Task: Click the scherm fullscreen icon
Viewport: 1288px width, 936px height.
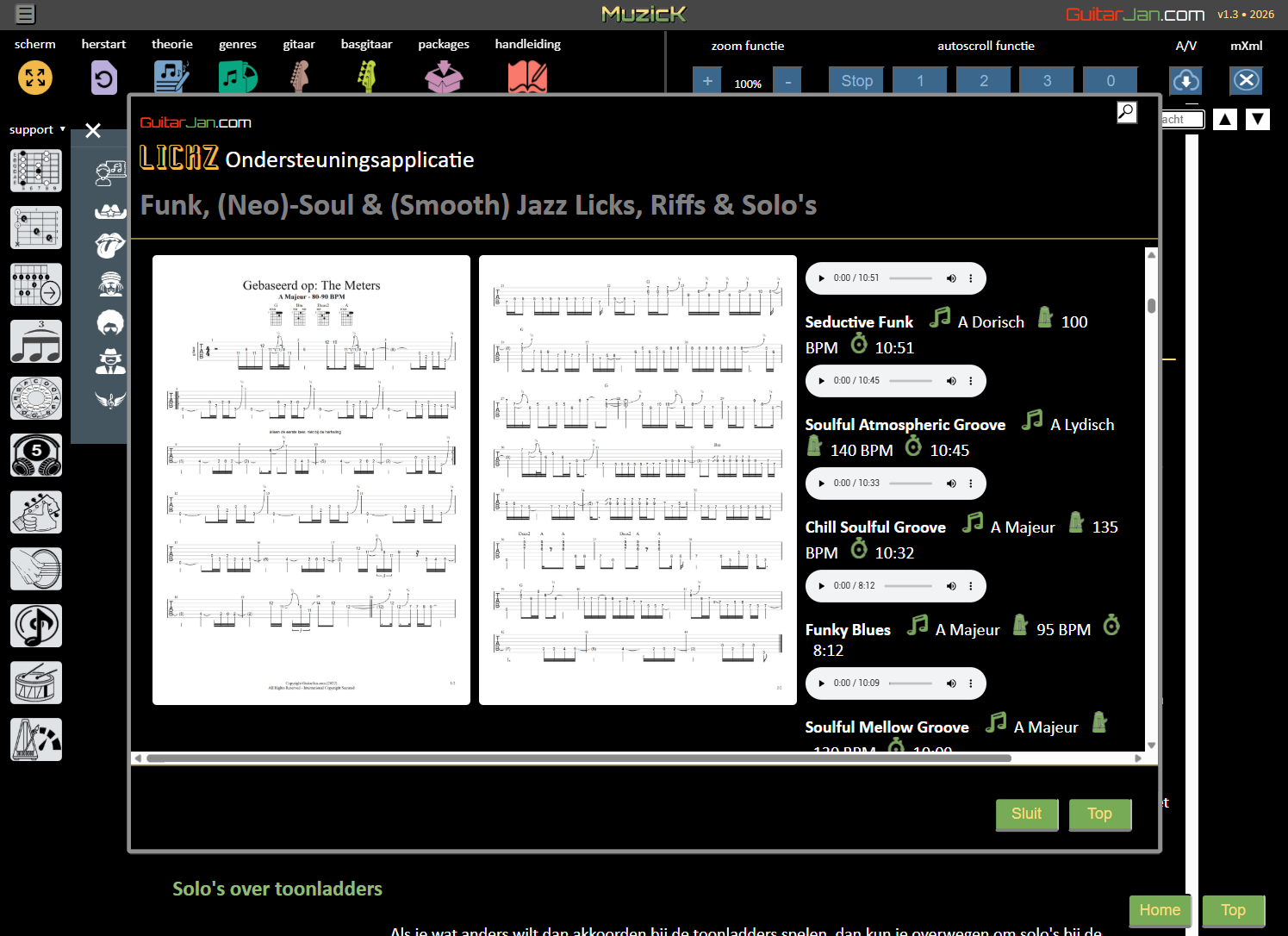Action: [35, 78]
